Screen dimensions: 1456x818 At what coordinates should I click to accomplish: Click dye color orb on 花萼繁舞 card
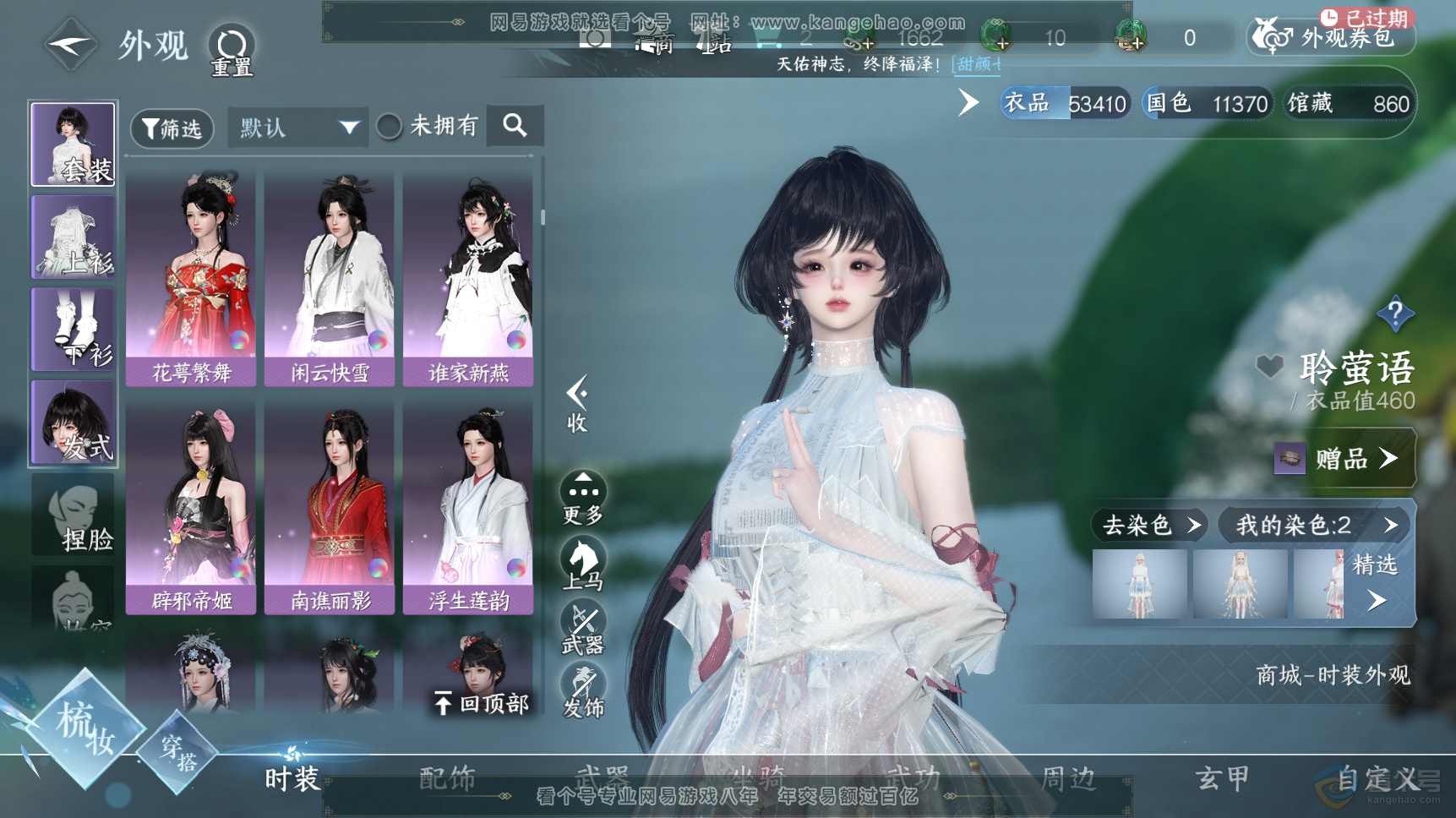point(240,340)
